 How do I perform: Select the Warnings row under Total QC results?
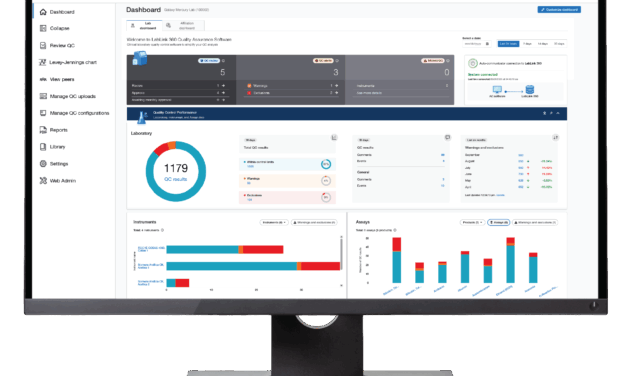click(x=288, y=181)
